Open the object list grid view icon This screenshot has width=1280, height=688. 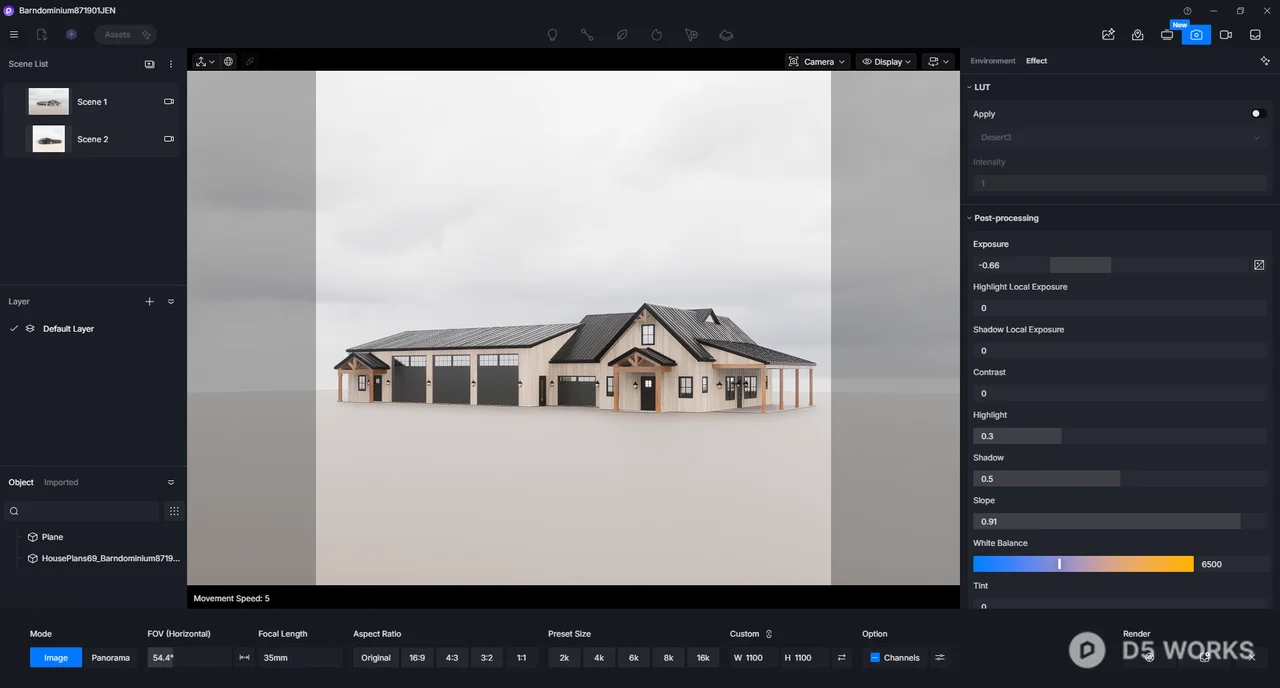(174, 511)
